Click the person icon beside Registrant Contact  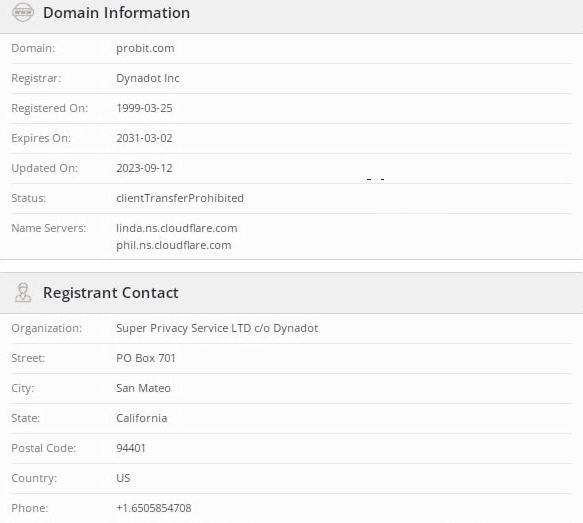(23, 293)
